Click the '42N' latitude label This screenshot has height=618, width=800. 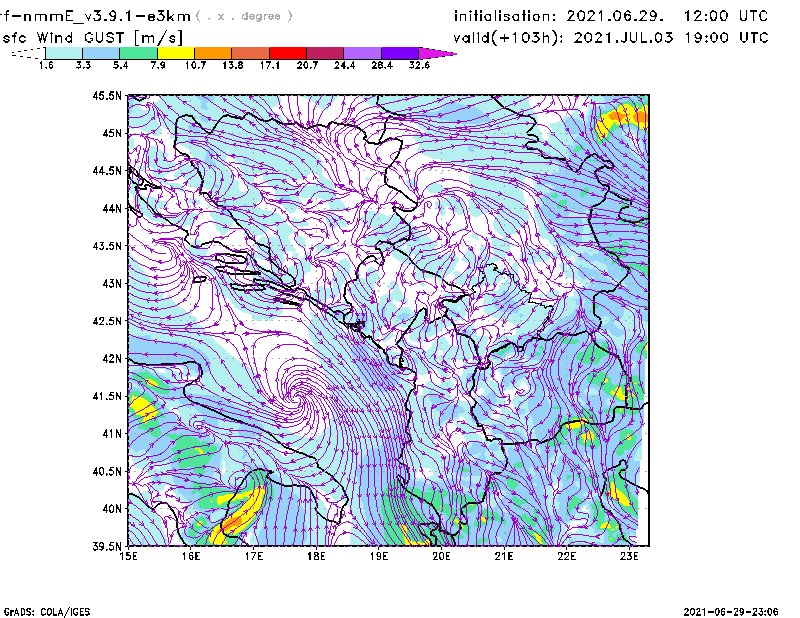112,358
